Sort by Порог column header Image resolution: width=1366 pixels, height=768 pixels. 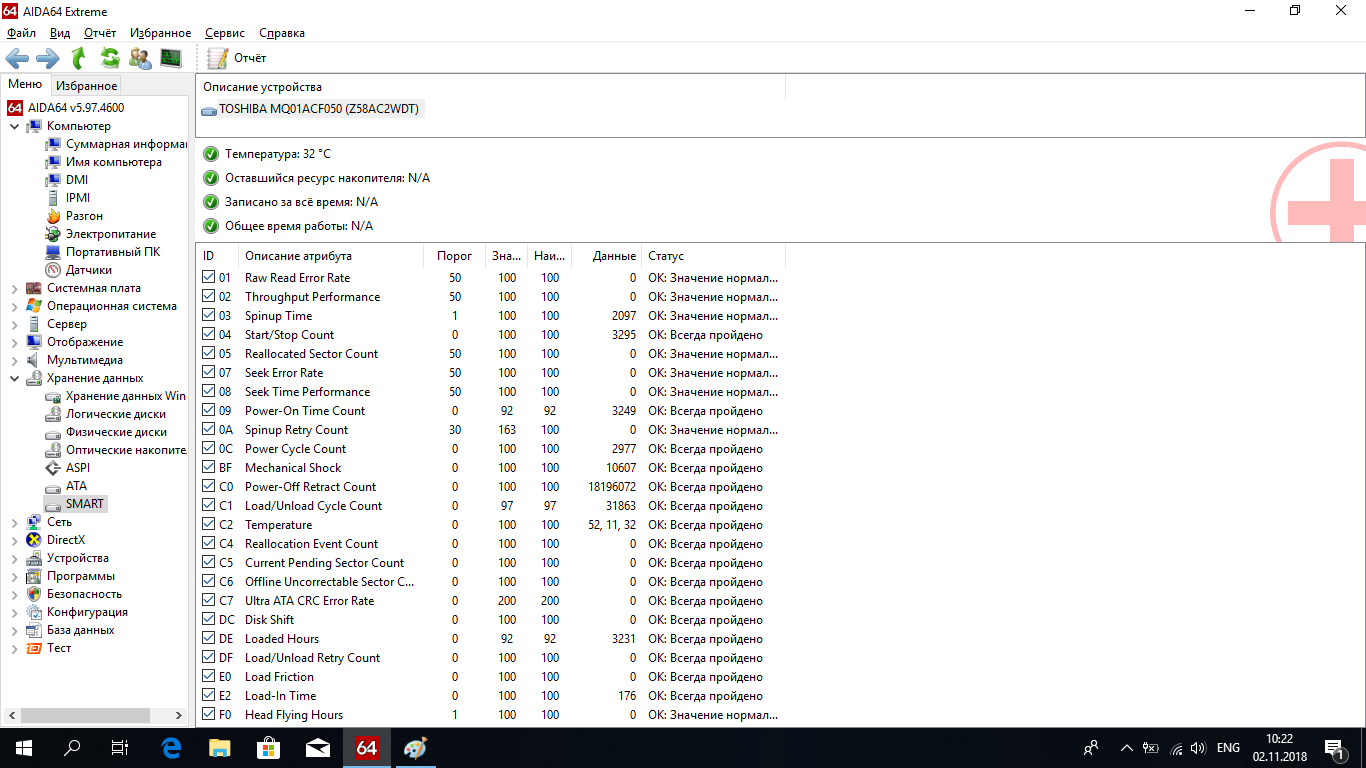(x=455, y=256)
